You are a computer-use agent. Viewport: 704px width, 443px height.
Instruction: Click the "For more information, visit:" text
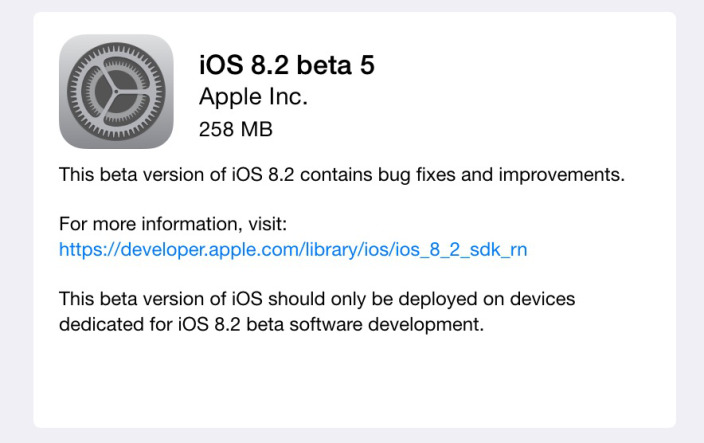pos(173,224)
